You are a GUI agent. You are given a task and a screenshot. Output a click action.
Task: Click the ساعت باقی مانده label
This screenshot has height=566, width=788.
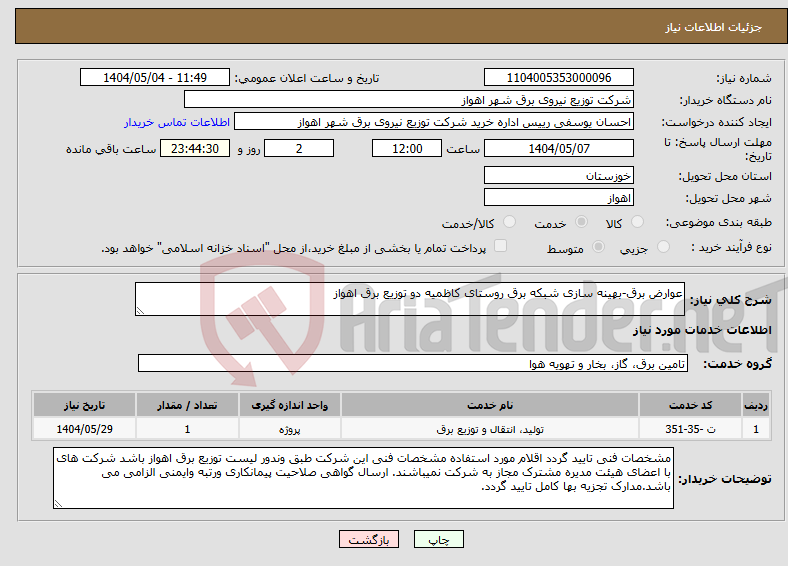(x=111, y=149)
